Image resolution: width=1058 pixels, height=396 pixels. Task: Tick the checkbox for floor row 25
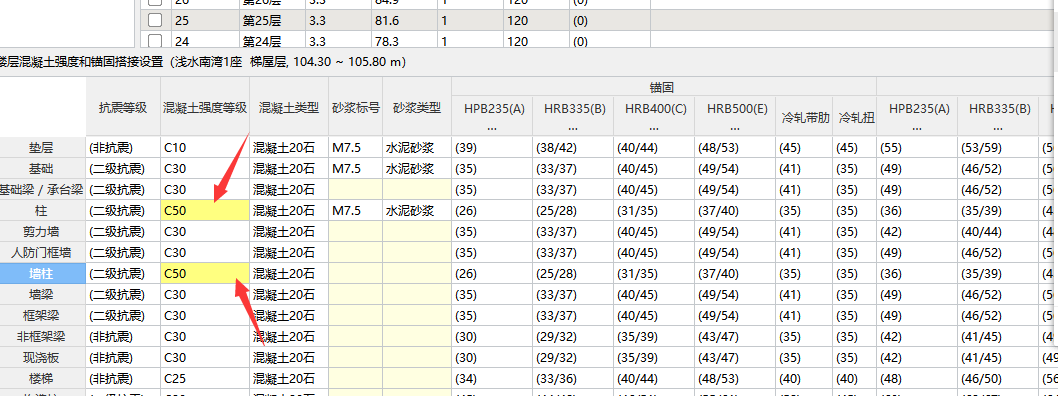155,20
